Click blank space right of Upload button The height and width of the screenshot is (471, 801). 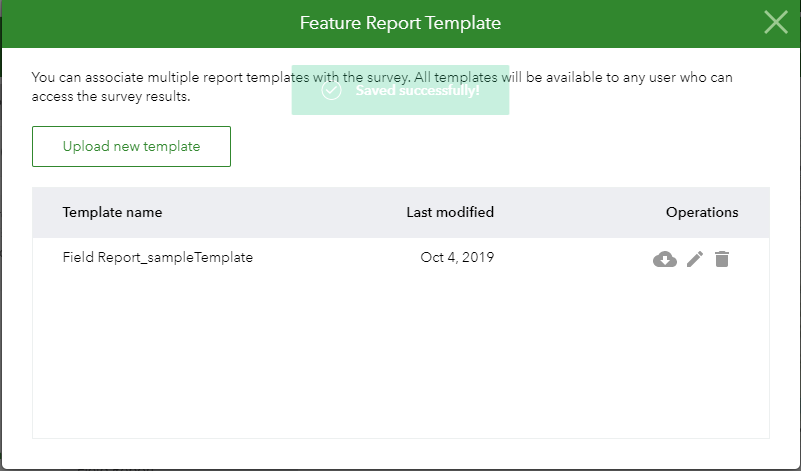[500, 146]
